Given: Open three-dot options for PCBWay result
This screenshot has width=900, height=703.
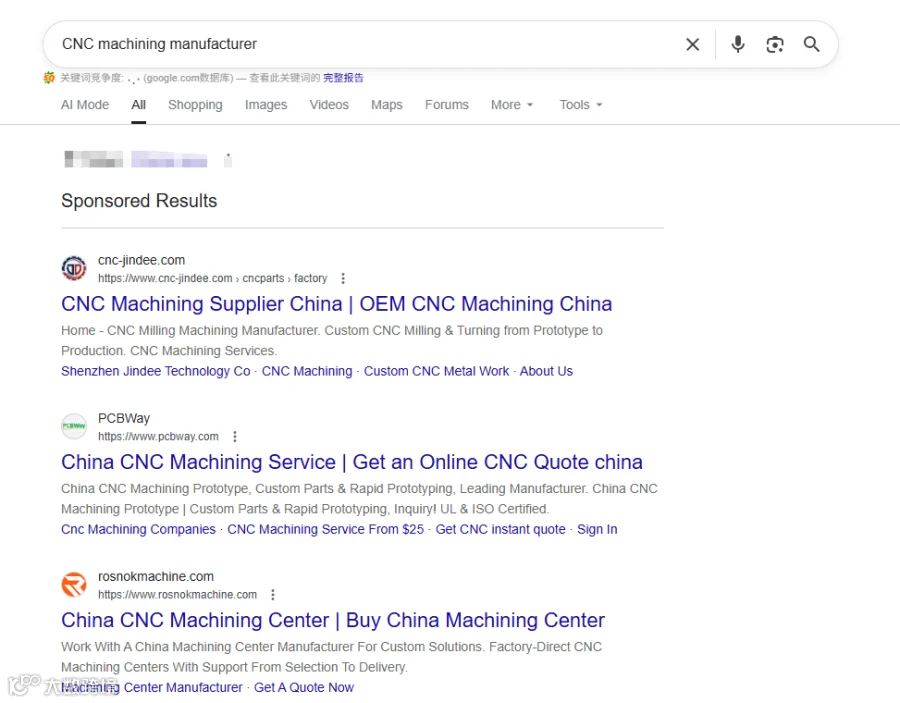Looking at the screenshot, I should [234, 437].
